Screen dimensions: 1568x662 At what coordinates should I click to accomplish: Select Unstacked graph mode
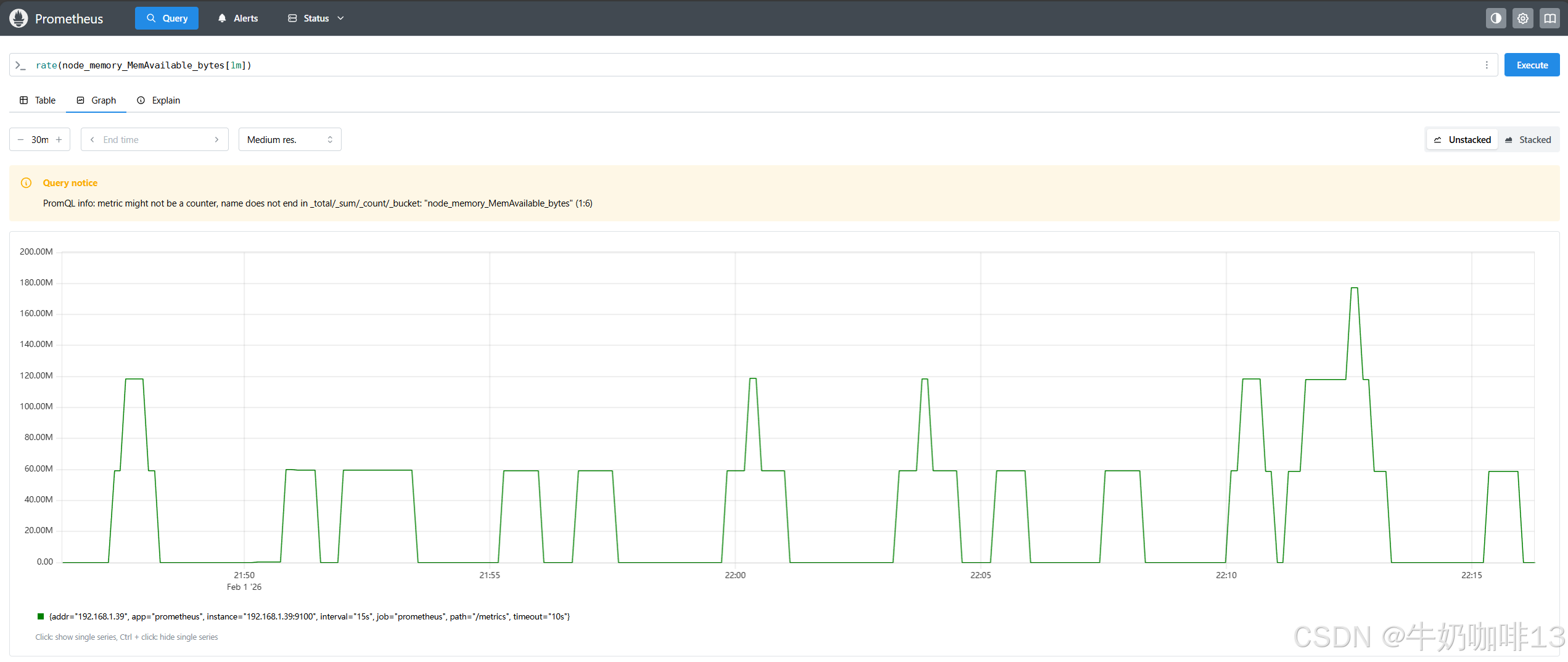pos(1462,140)
